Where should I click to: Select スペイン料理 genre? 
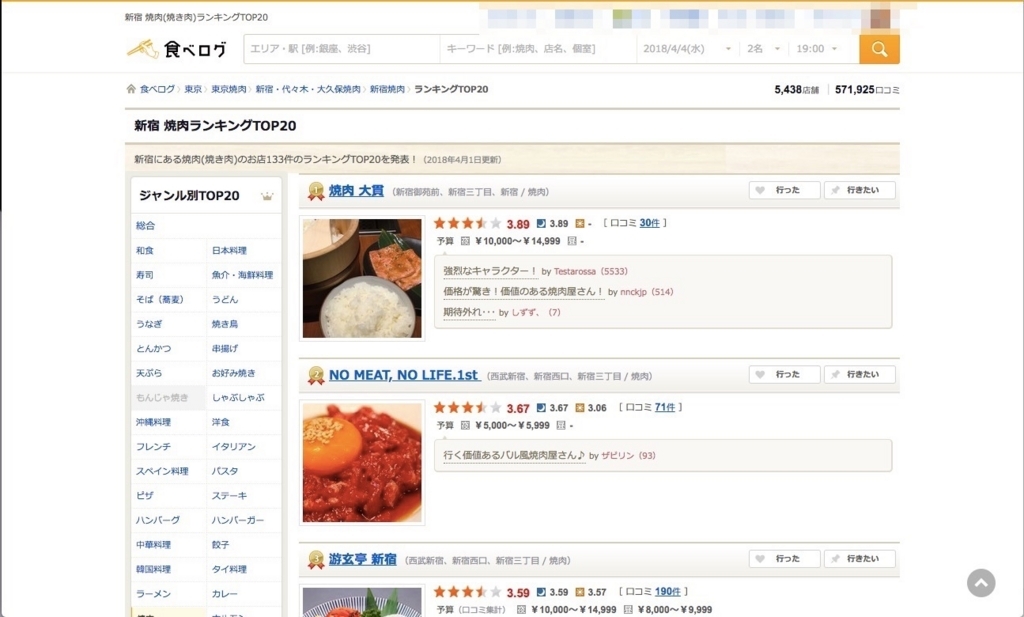point(162,471)
